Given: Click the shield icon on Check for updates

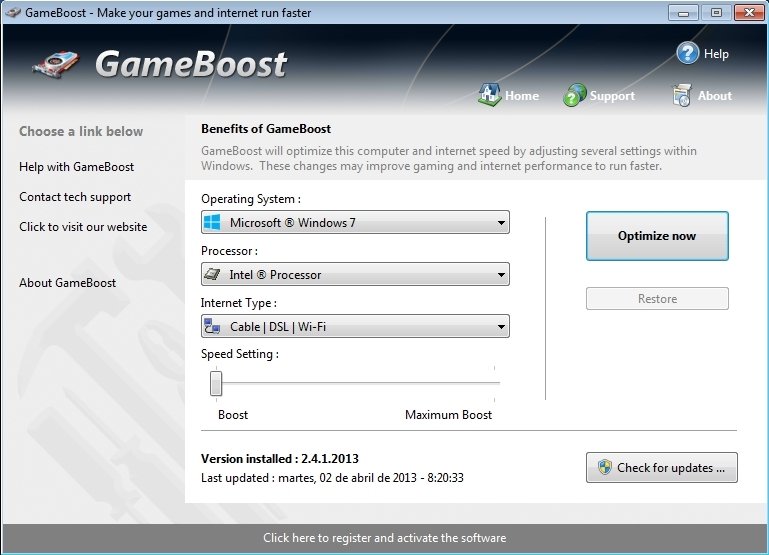Looking at the screenshot, I should point(605,467).
